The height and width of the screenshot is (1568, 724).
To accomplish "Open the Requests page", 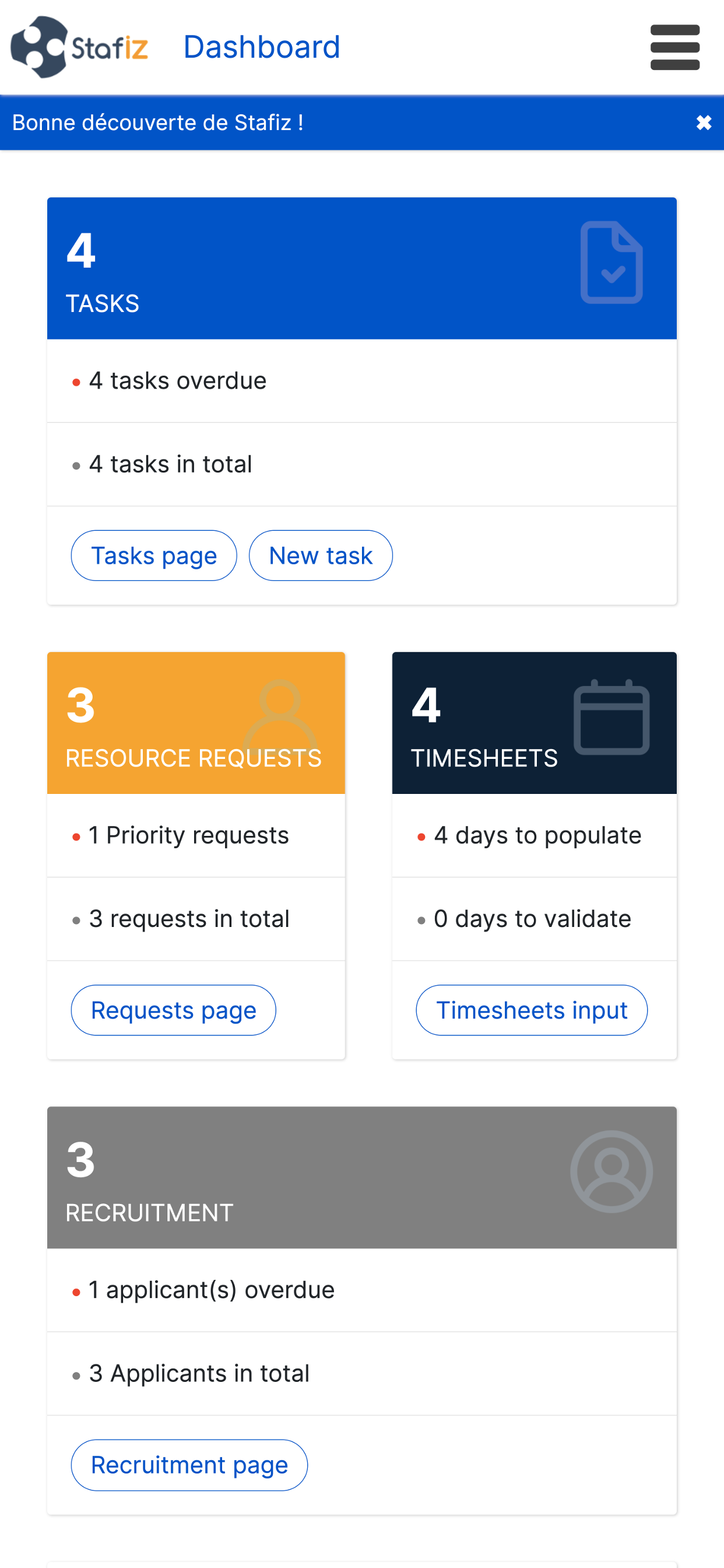I will 173,1010.
